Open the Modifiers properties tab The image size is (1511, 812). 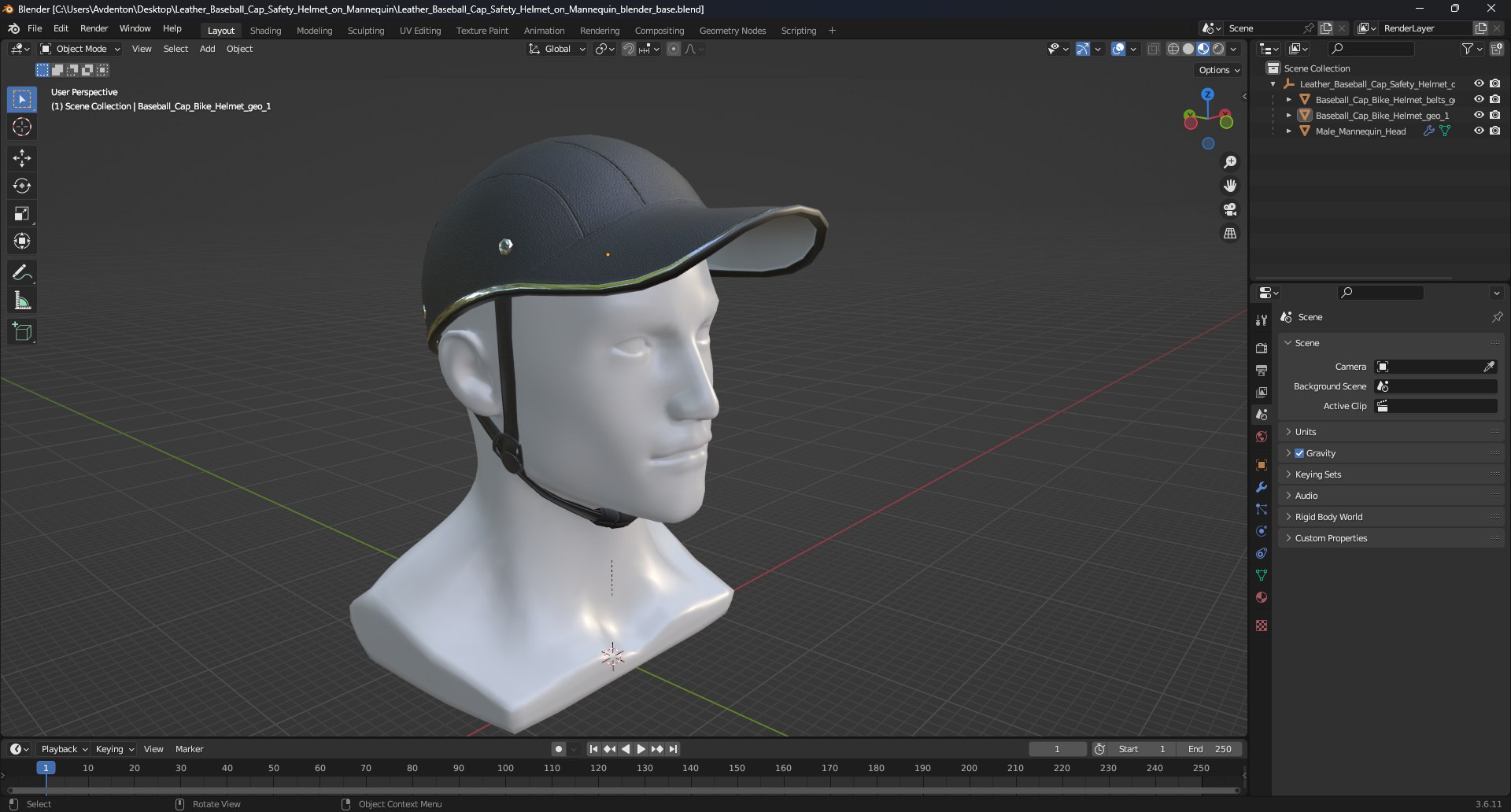(x=1262, y=487)
